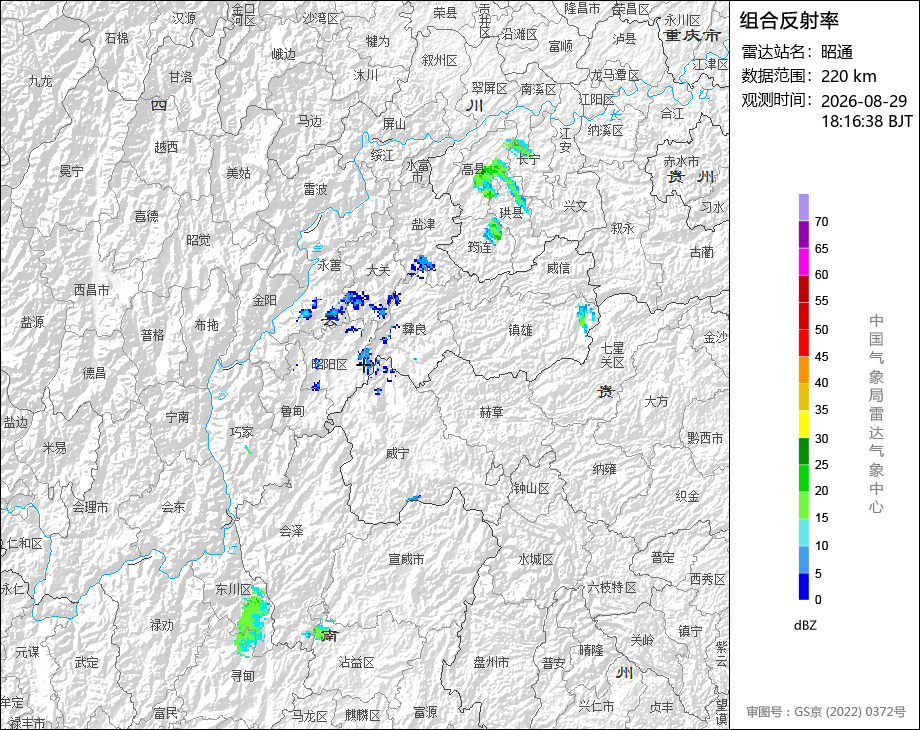Select the dark blue 0 dBZ legend color
Screen dimensions: 920x730
point(804,586)
